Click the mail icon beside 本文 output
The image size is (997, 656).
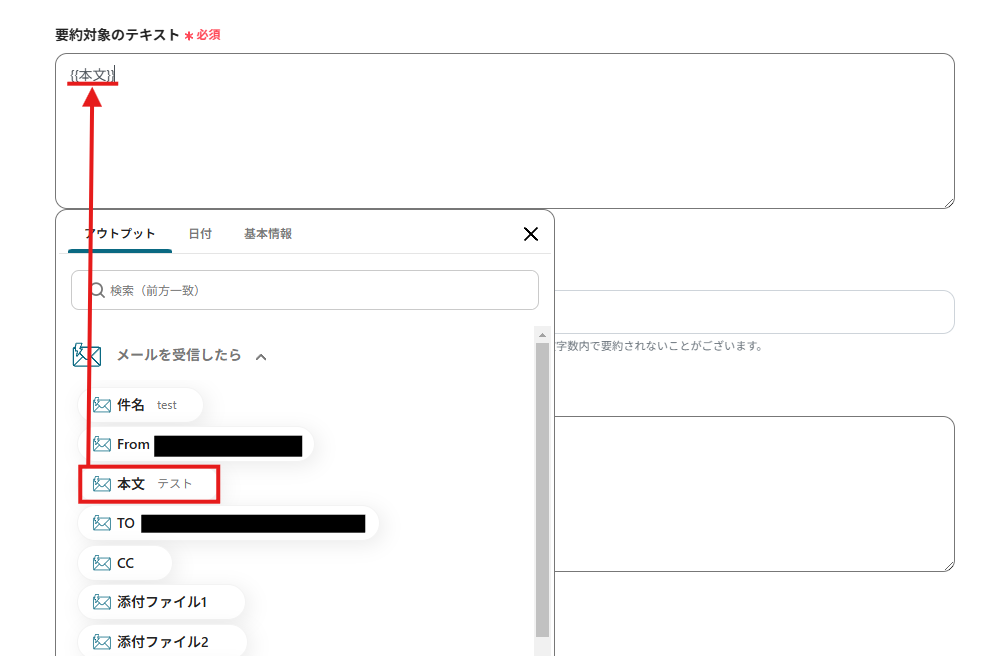(101, 484)
